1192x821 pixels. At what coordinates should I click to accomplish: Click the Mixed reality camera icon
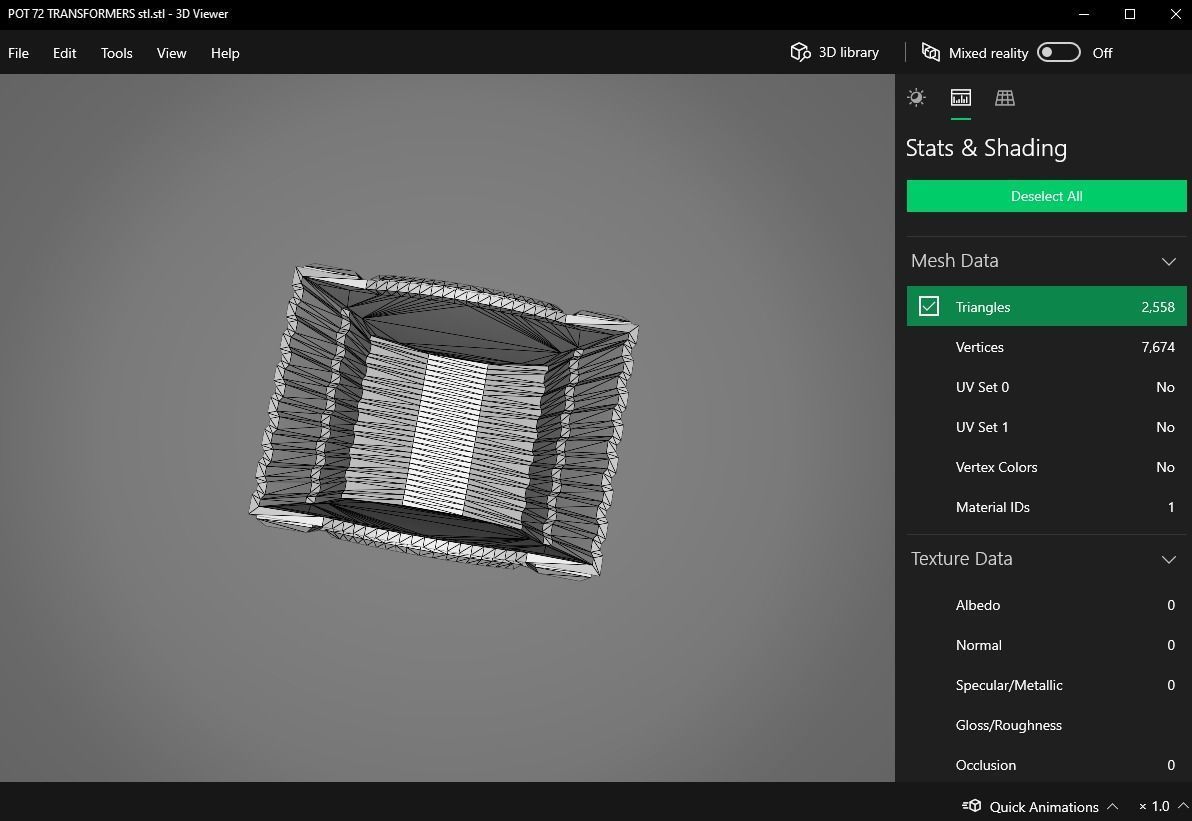click(930, 52)
